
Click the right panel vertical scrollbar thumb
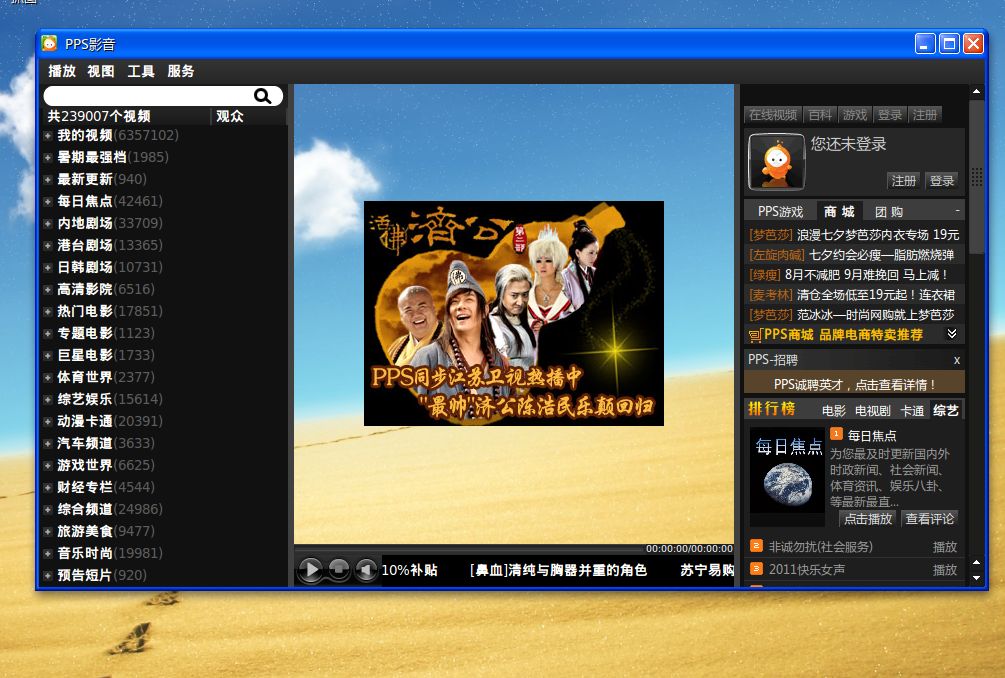[976, 178]
